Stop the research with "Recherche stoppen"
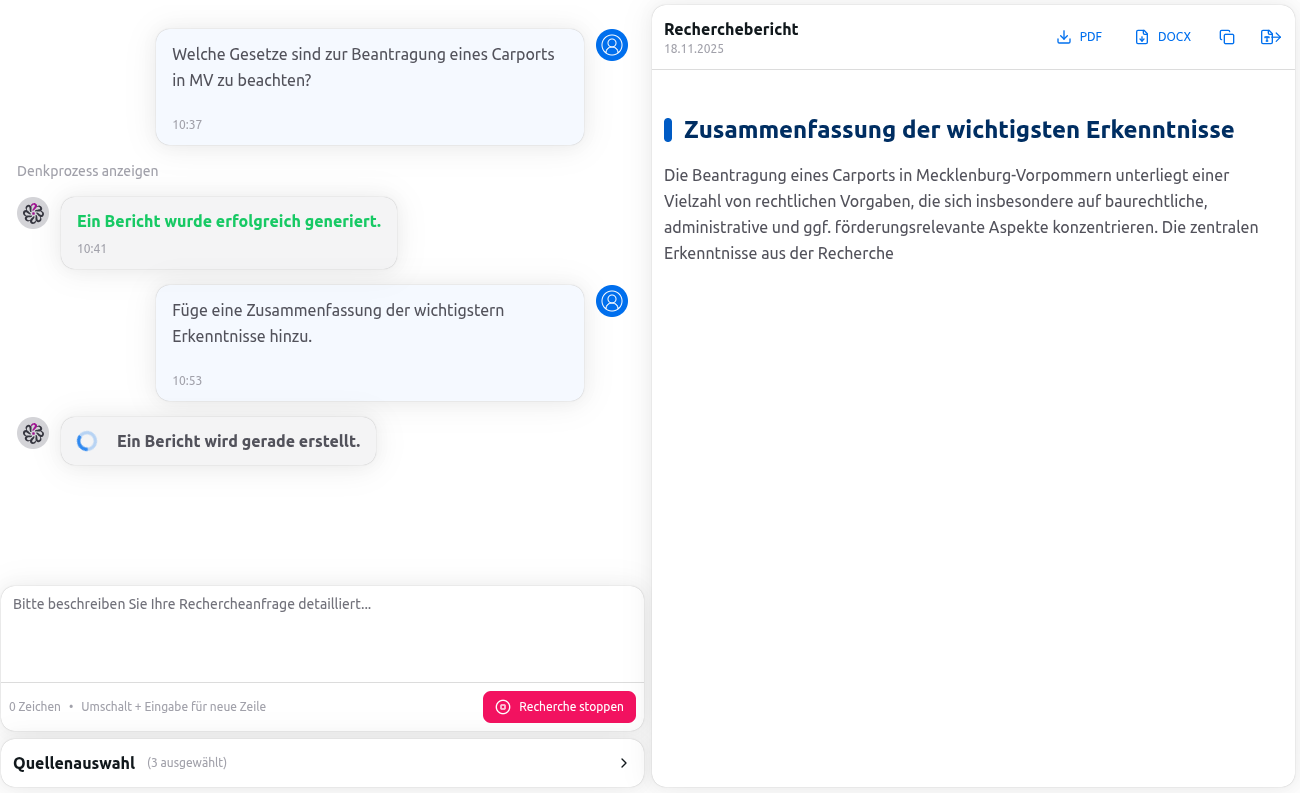This screenshot has height=793, width=1300. (x=559, y=707)
